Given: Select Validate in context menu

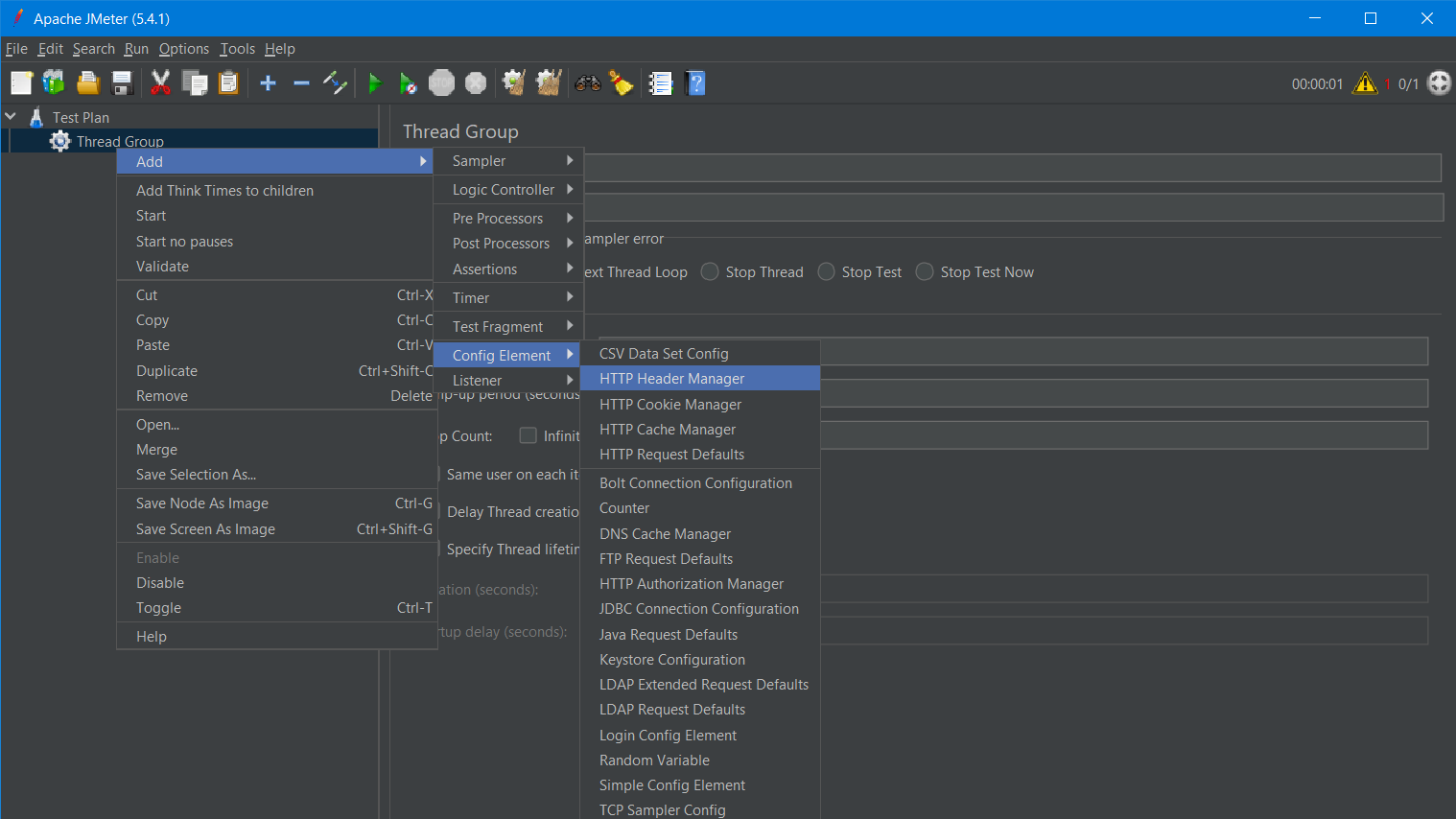Looking at the screenshot, I should pos(277,267).
